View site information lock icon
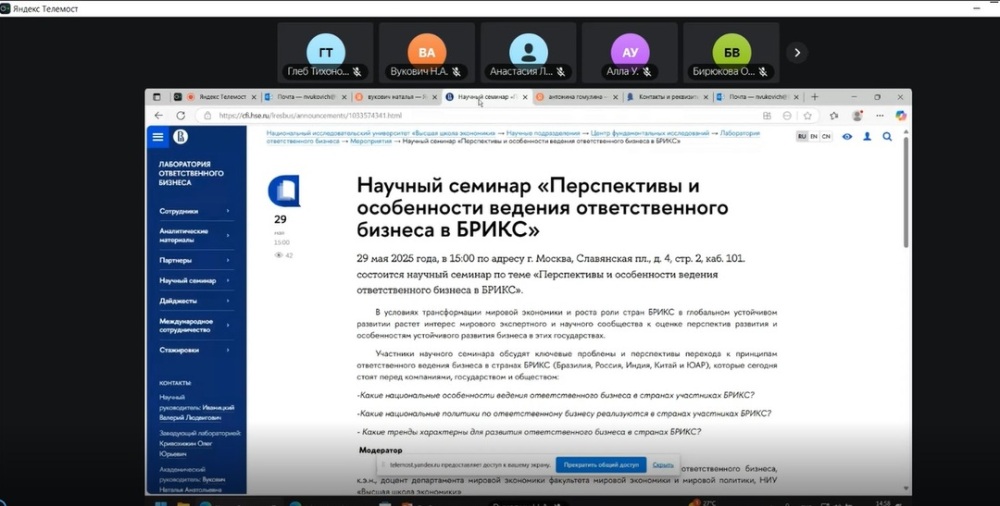The height and width of the screenshot is (506, 1000). click(207, 116)
